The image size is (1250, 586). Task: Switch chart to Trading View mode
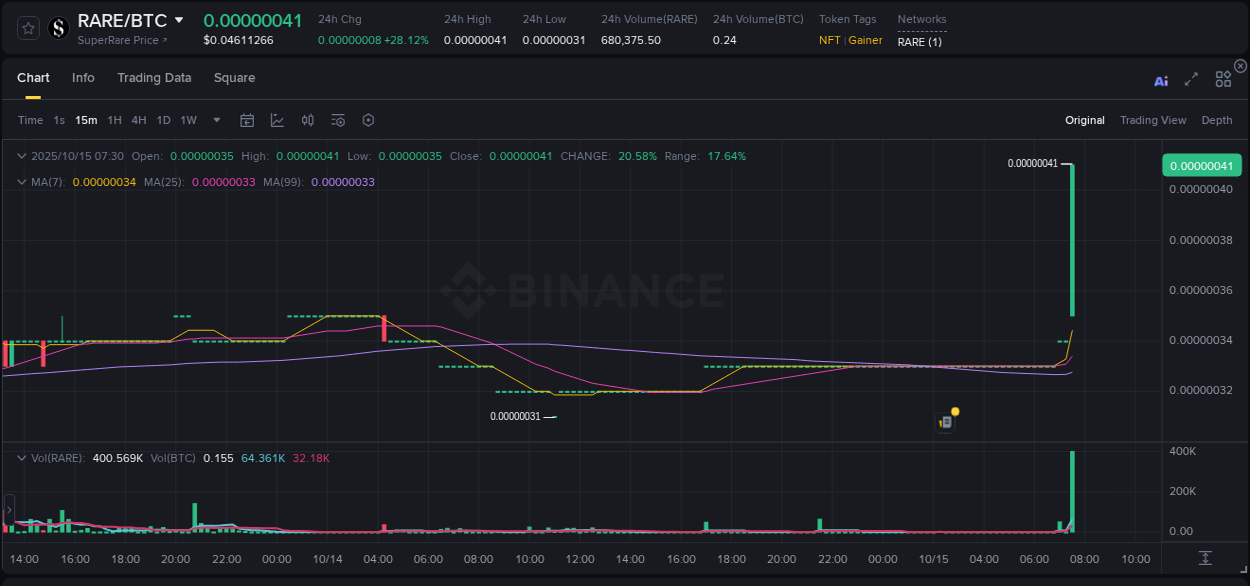[x=1152, y=120]
